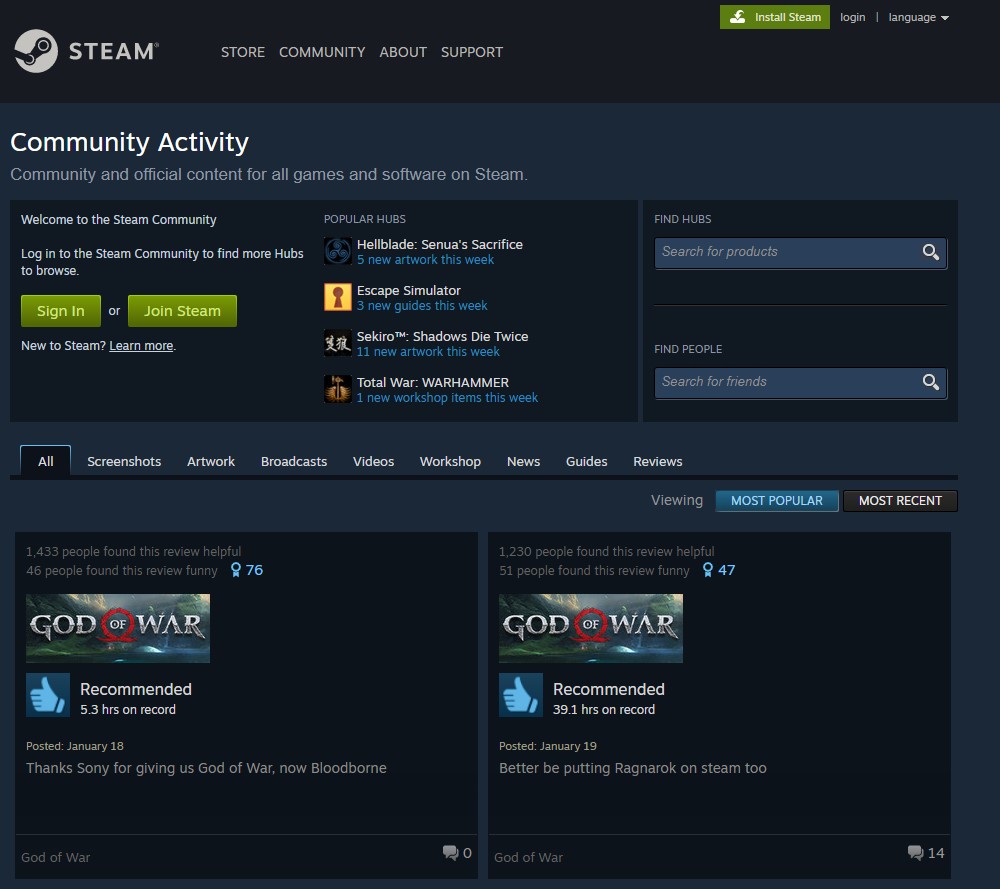This screenshot has width=1000, height=889.
Task: Select the All tab
Action: pyautogui.click(x=45, y=461)
